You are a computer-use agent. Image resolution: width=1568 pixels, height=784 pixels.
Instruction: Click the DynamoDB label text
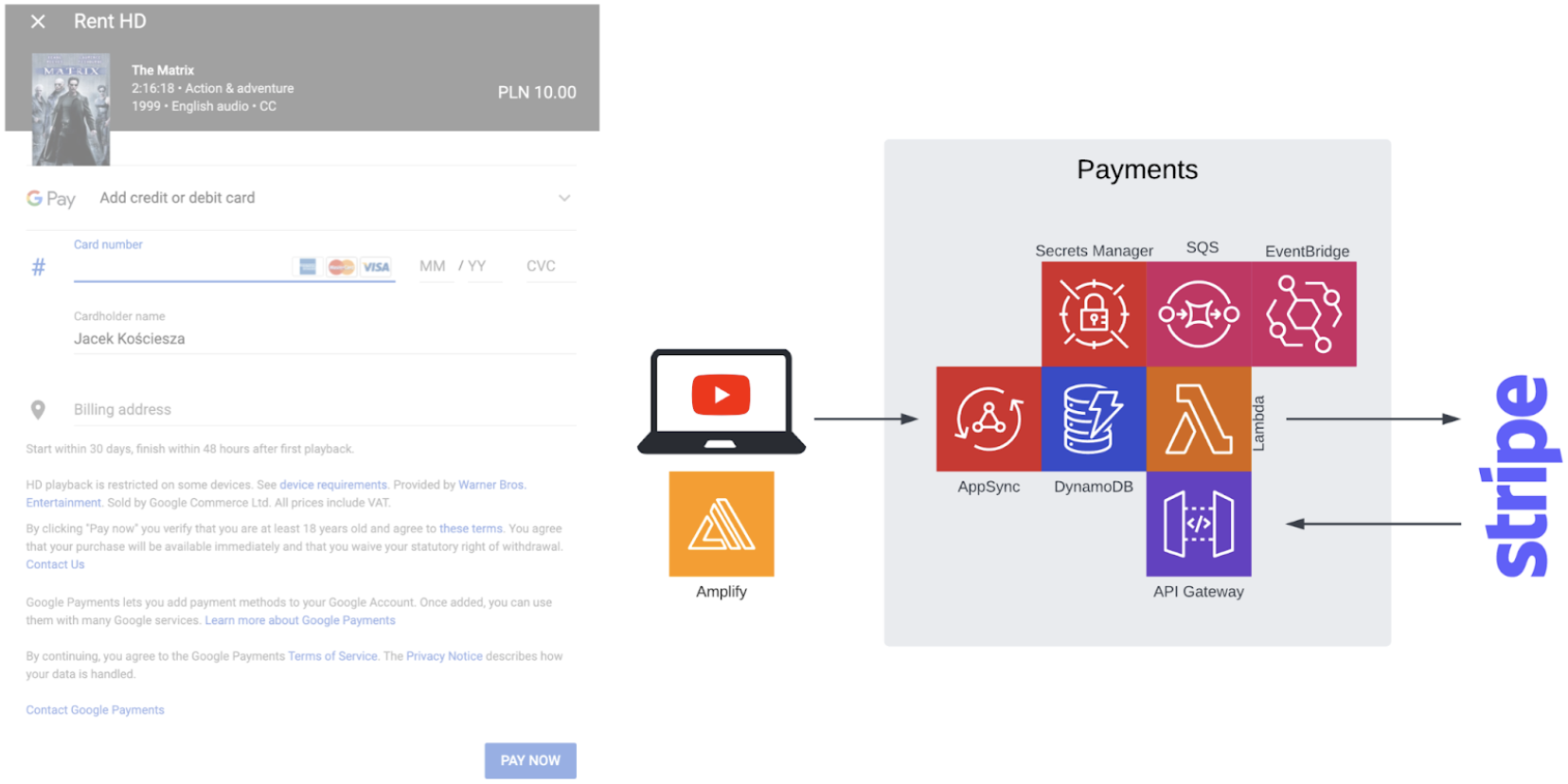pyautogui.click(x=1094, y=487)
